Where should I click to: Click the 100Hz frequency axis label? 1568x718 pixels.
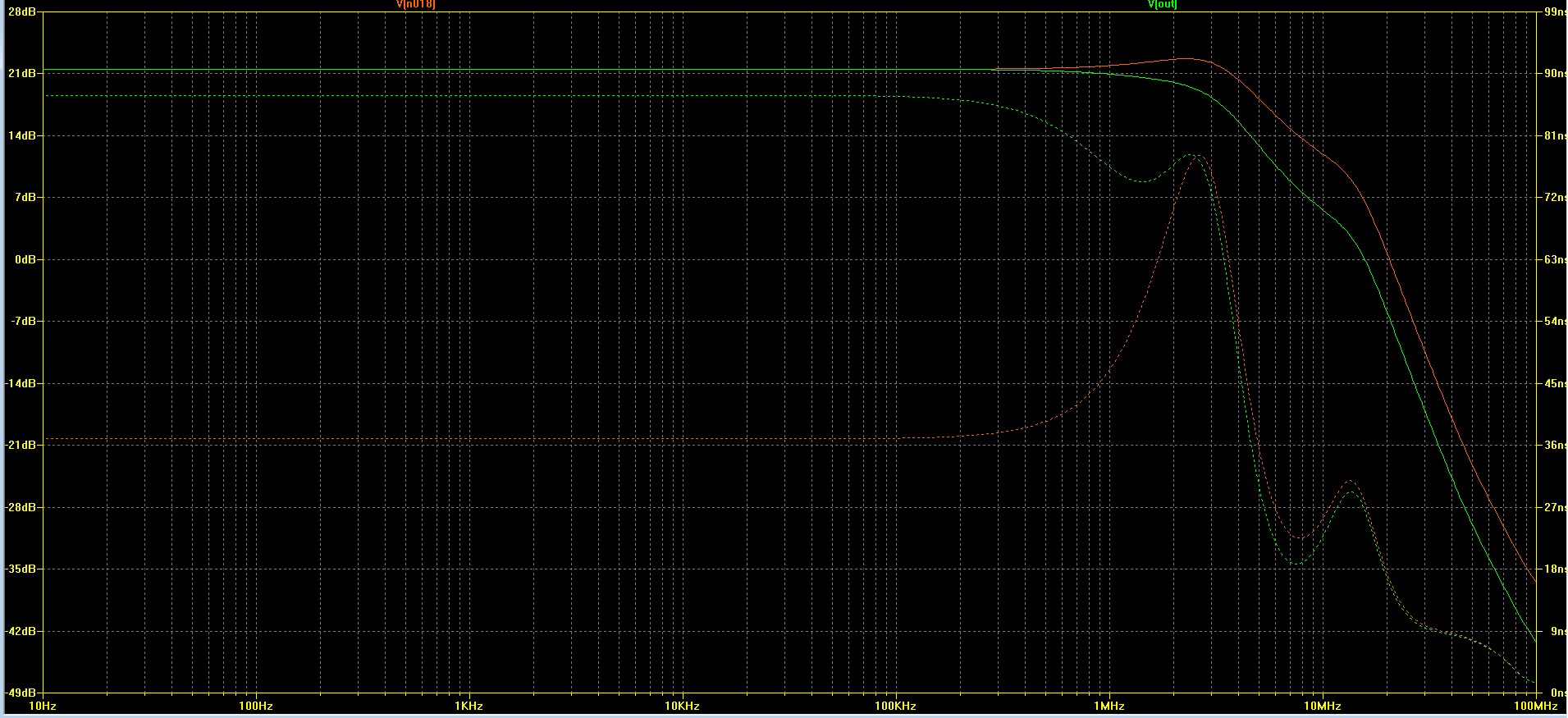point(256,706)
